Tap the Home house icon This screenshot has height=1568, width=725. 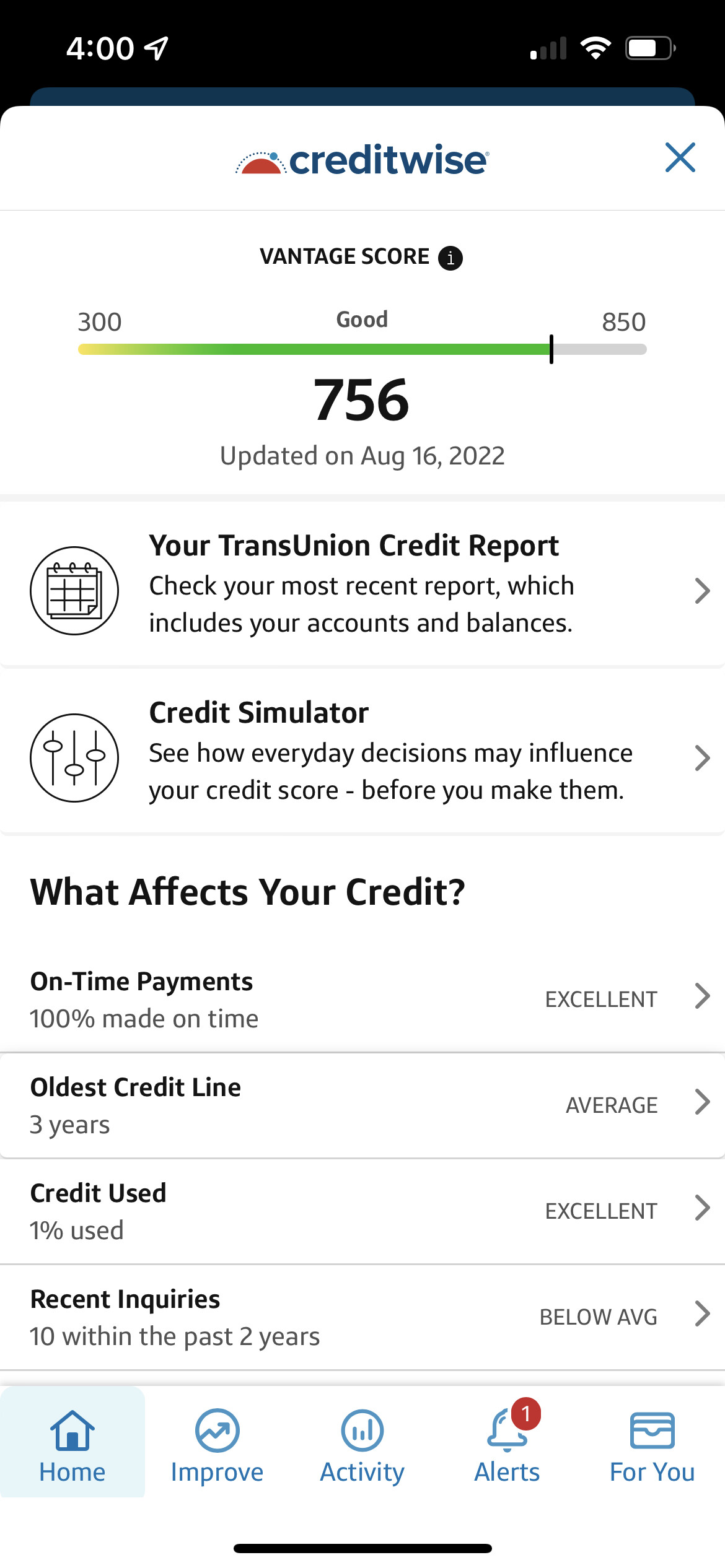point(72,1431)
